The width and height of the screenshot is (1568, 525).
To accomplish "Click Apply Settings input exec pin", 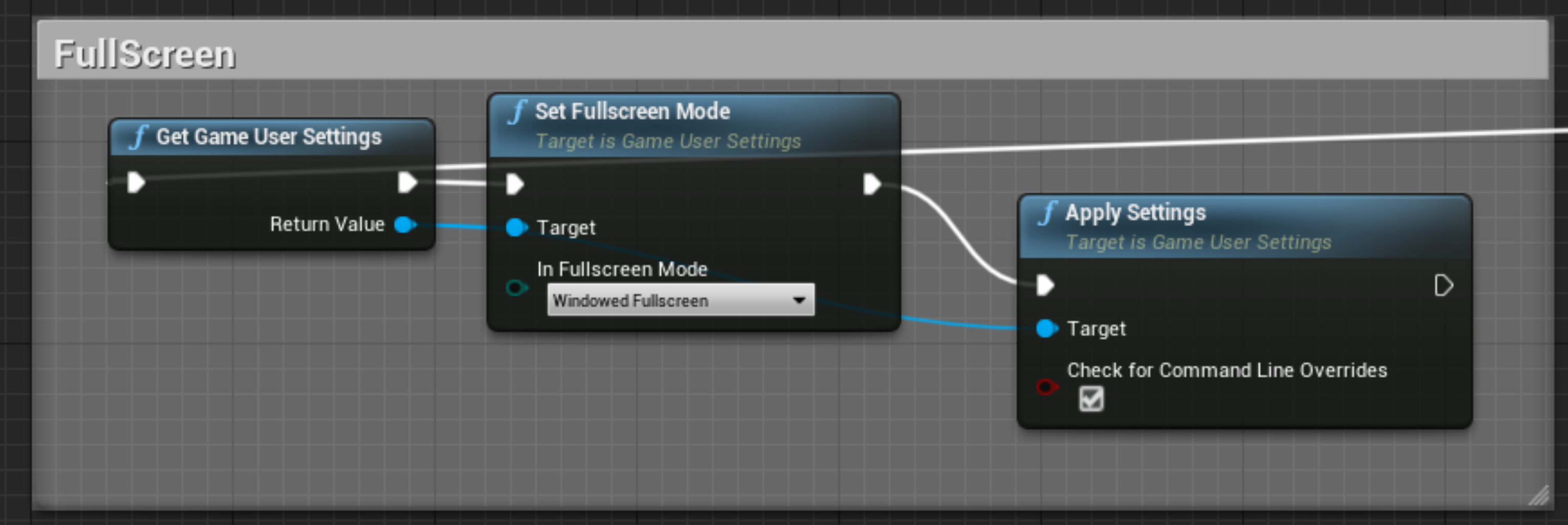I will (1045, 286).
